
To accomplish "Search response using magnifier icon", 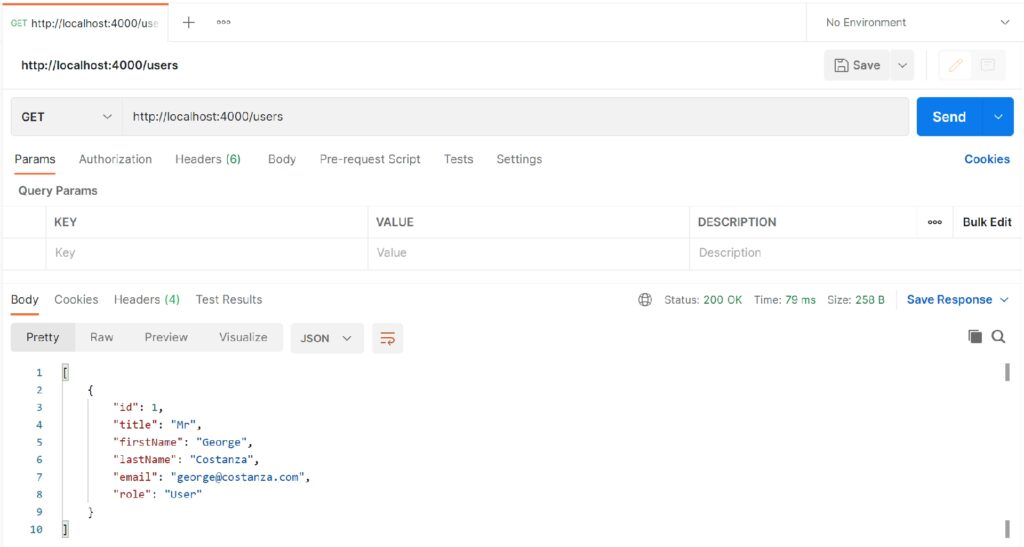I will [998, 337].
